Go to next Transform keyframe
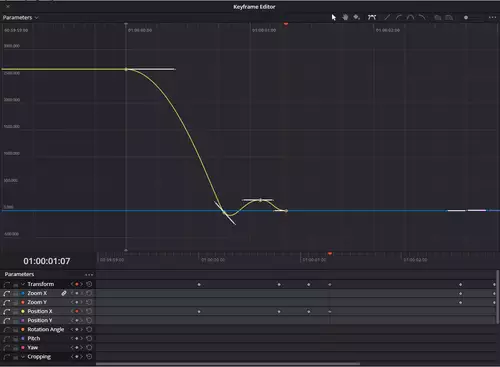The height and width of the screenshot is (367, 500). point(81,284)
